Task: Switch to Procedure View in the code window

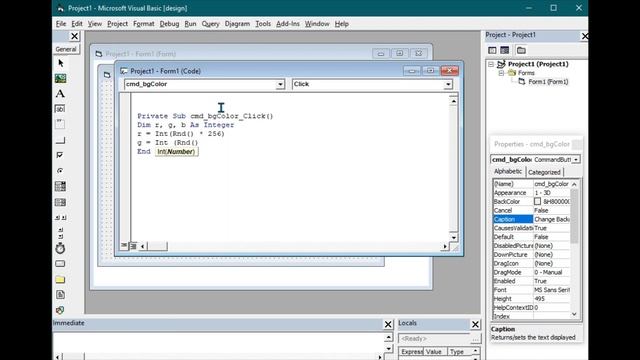Action: [x=124, y=246]
